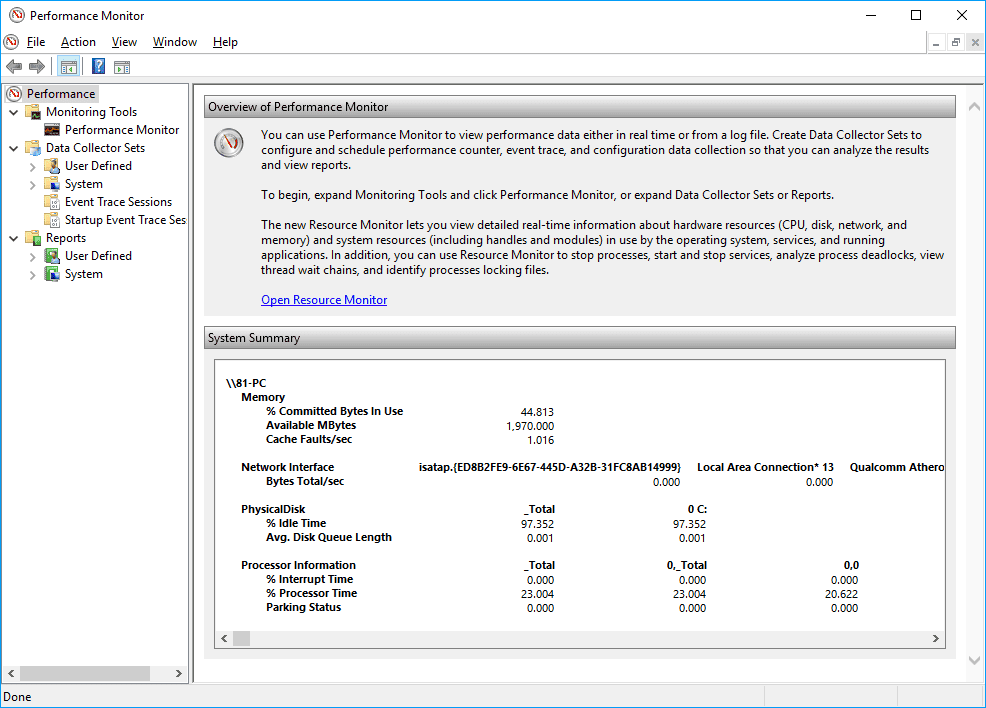Select Performance Monitor in the tree

click(x=122, y=130)
